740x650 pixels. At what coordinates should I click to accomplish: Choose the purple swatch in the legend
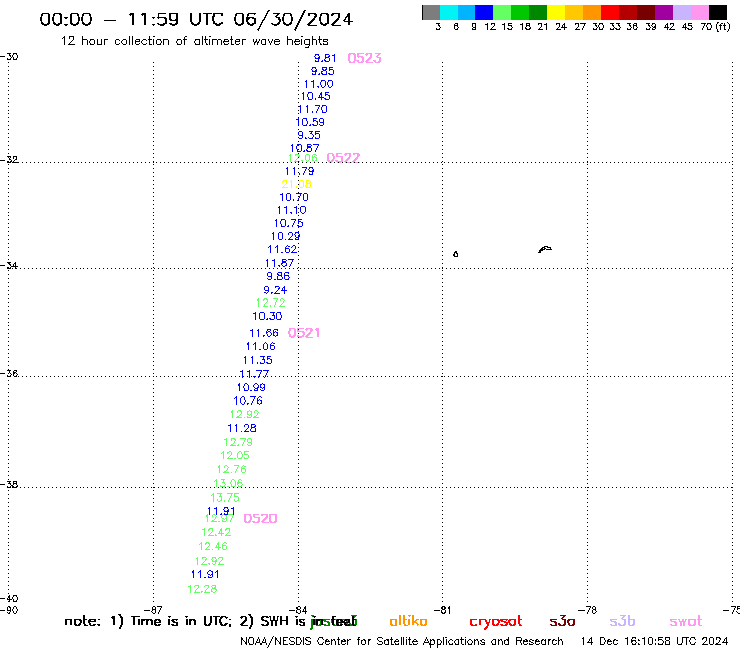(x=664, y=12)
